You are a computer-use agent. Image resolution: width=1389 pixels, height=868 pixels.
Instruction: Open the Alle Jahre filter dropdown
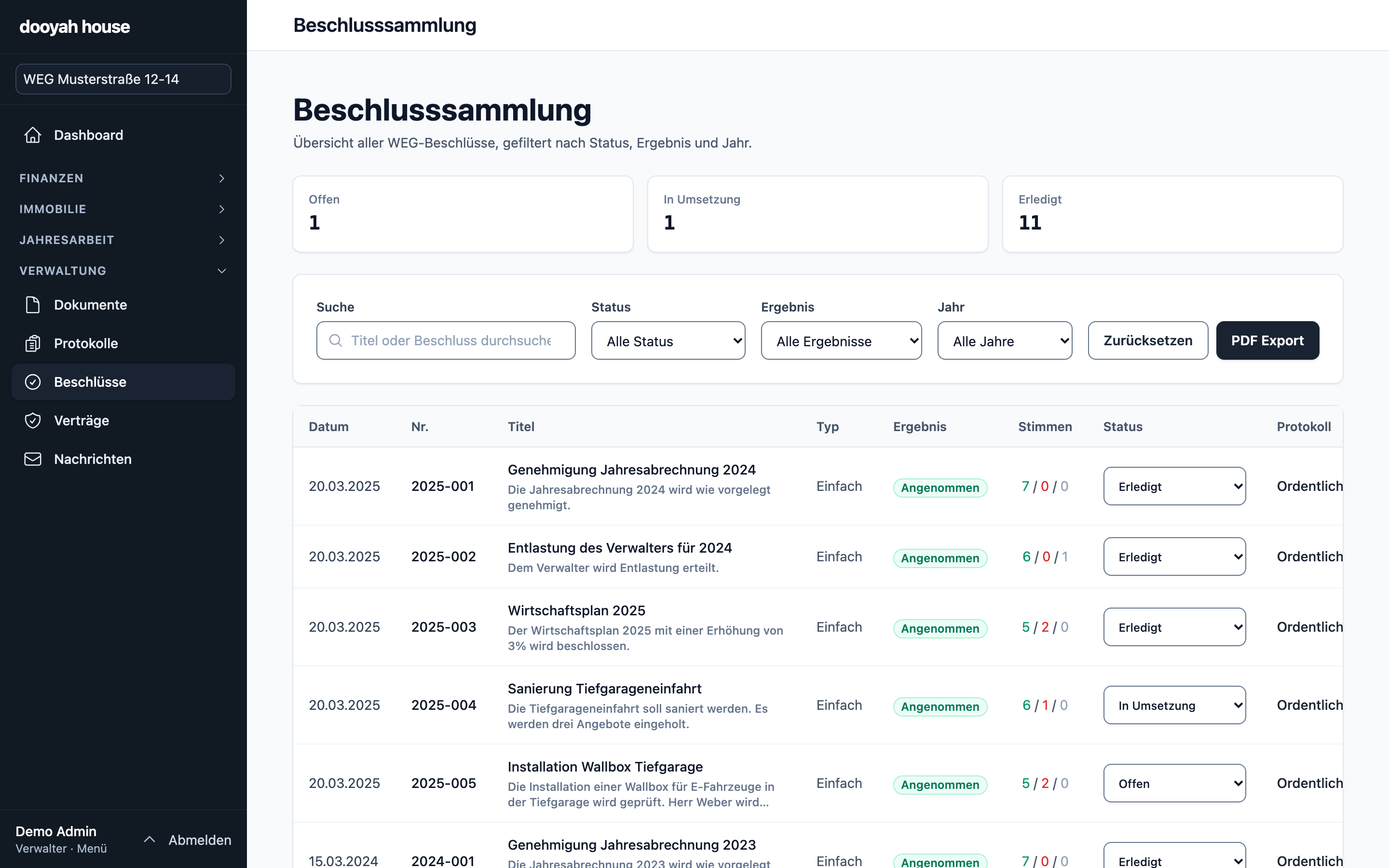coord(1005,340)
